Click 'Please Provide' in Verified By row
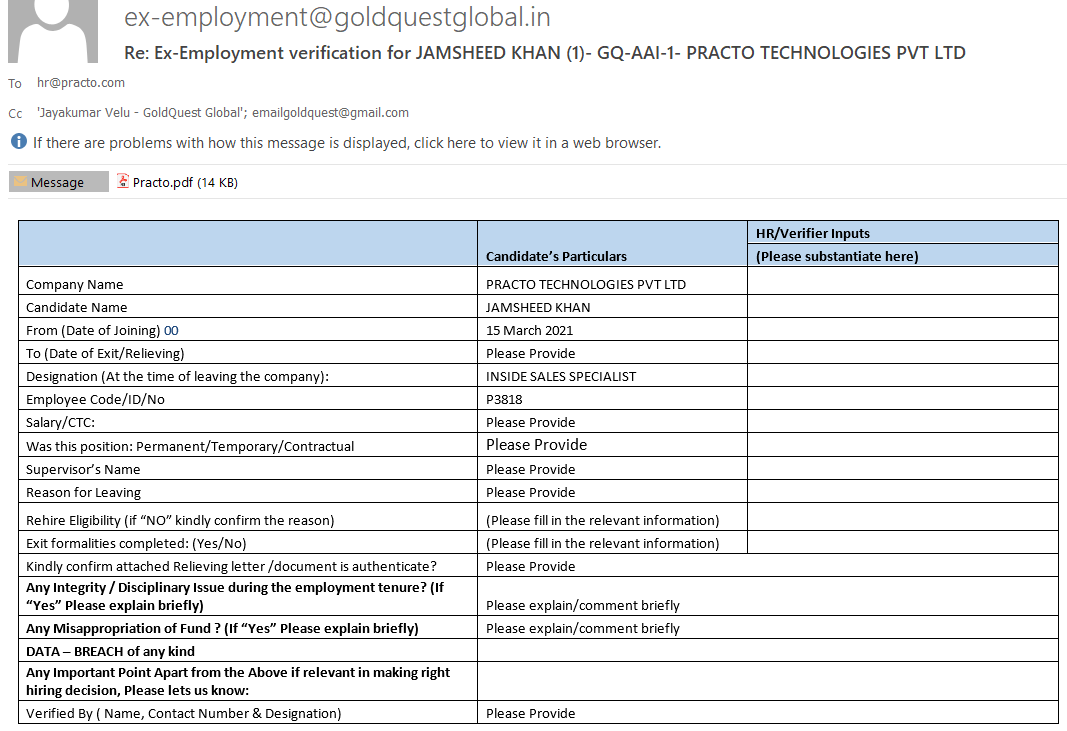The width and height of the screenshot is (1067, 731). pyautogui.click(x=530, y=713)
